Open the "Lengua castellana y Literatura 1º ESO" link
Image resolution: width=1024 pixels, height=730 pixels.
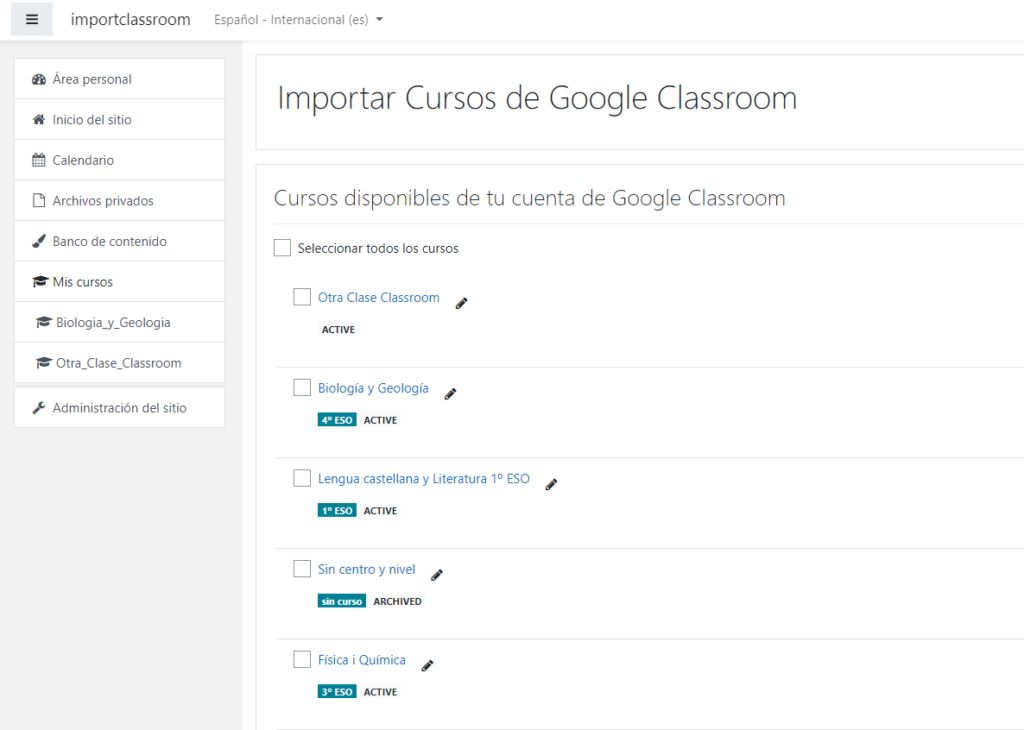pyautogui.click(x=424, y=478)
